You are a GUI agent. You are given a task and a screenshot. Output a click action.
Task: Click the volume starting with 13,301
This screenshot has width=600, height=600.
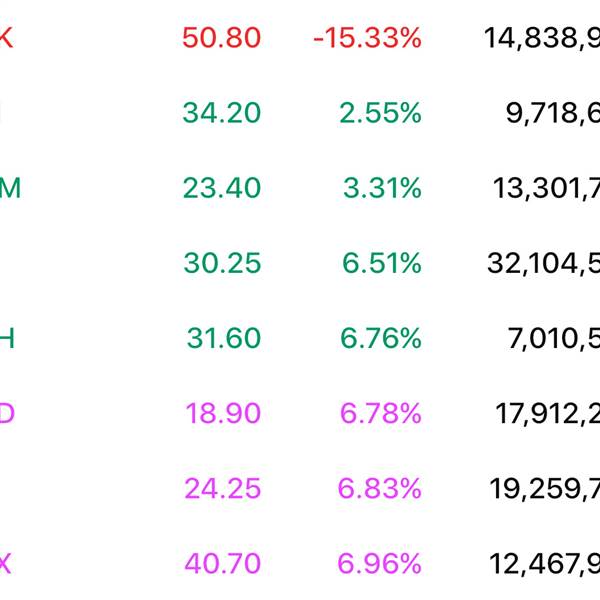click(x=545, y=188)
